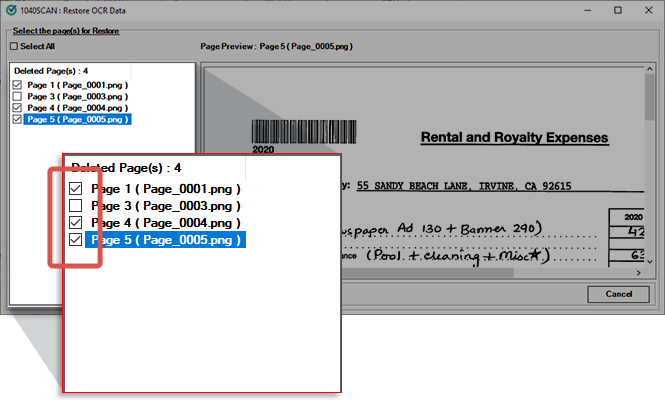Uncheck Page 4 checkbox in the small list
Image resolution: width=665 pixels, height=400 pixels.
(16, 108)
